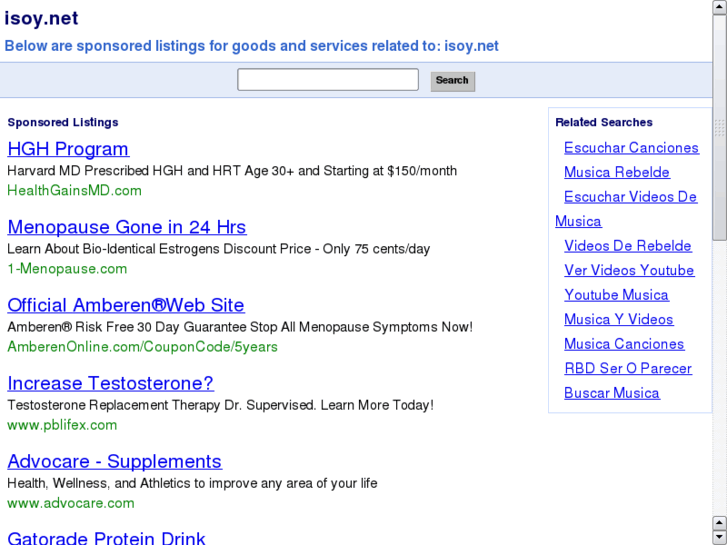This screenshot has height=545, width=727.
Task: Click the Related Searches heading
Action: coord(604,122)
